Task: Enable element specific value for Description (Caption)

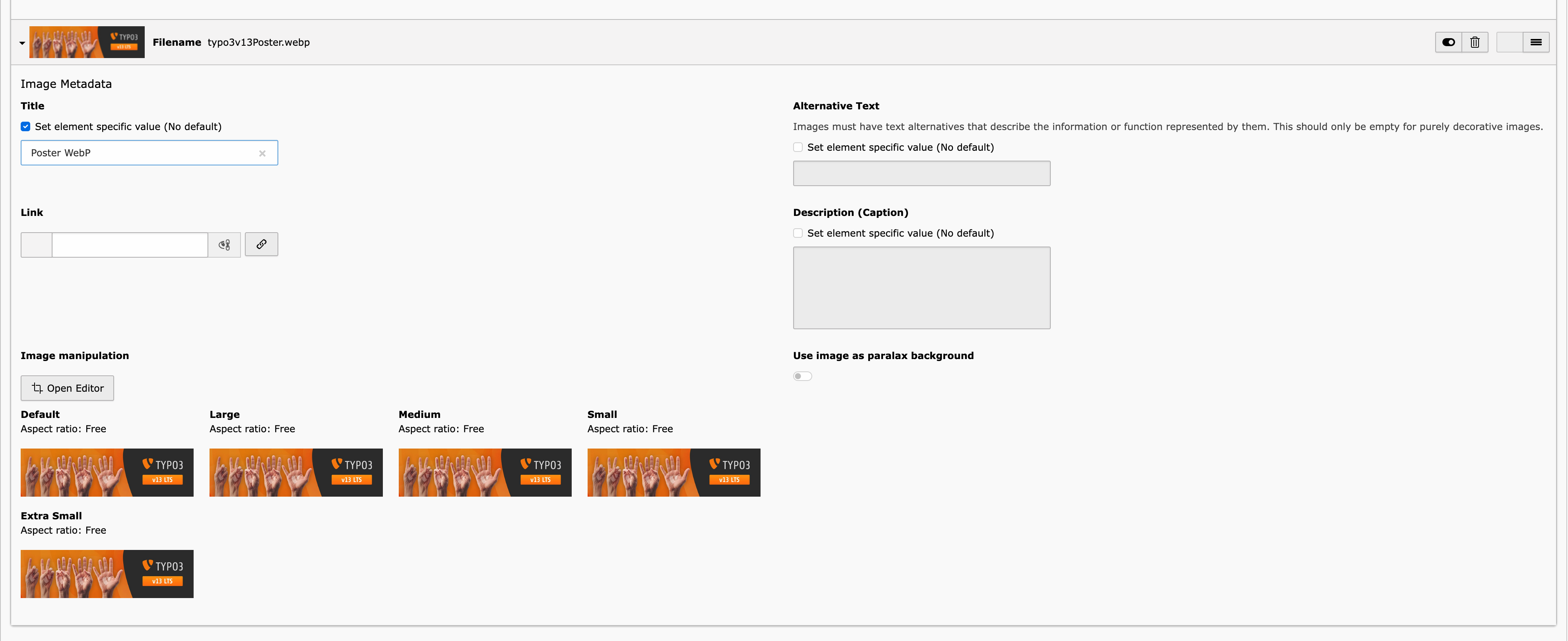Action: (x=798, y=233)
